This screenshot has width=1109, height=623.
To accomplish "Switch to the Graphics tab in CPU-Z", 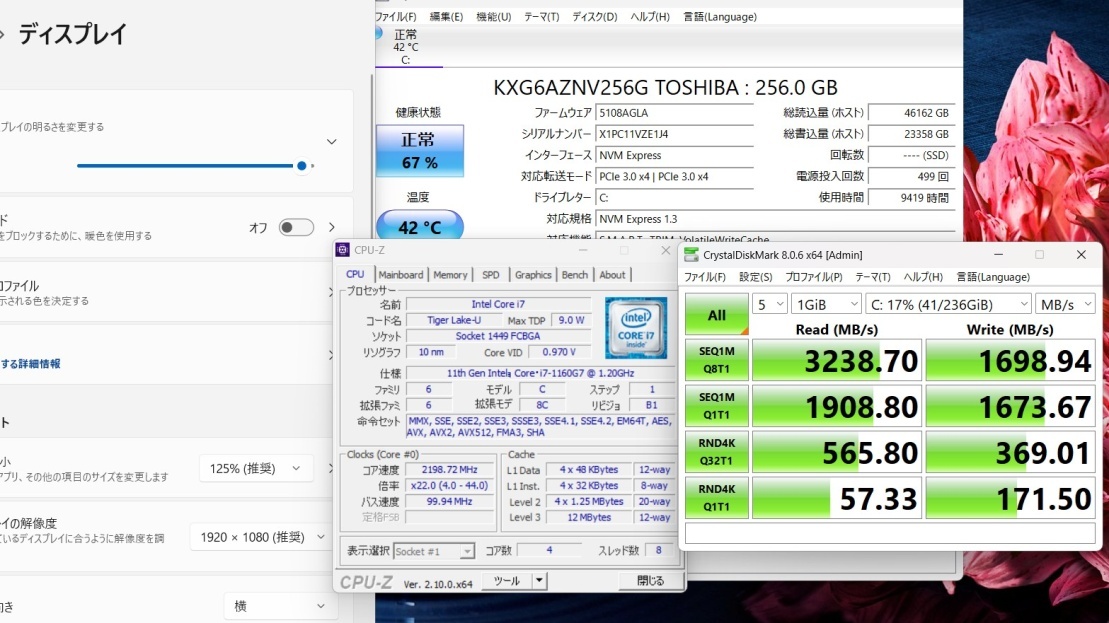I will click(x=533, y=274).
